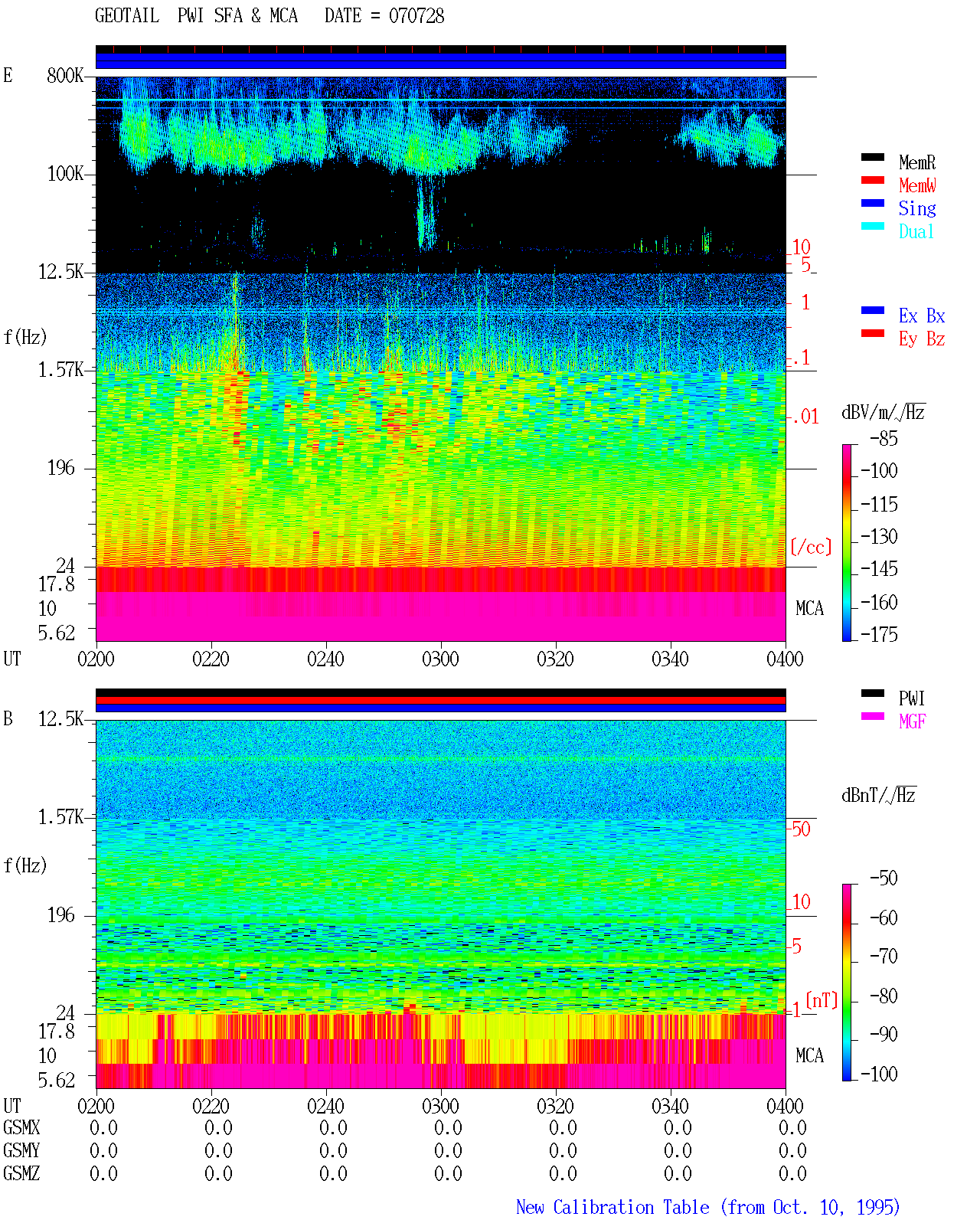
Task: Click the f(Hz) axis label of E panel
Action: coord(25,337)
